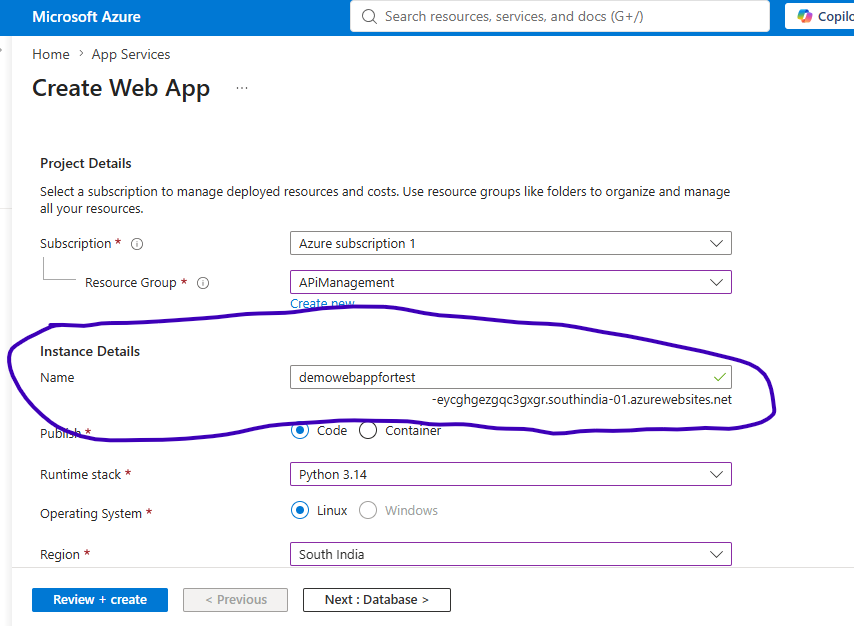854x626 pixels.
Task: Click the Resource Group info icon
Action: [203, 283]
